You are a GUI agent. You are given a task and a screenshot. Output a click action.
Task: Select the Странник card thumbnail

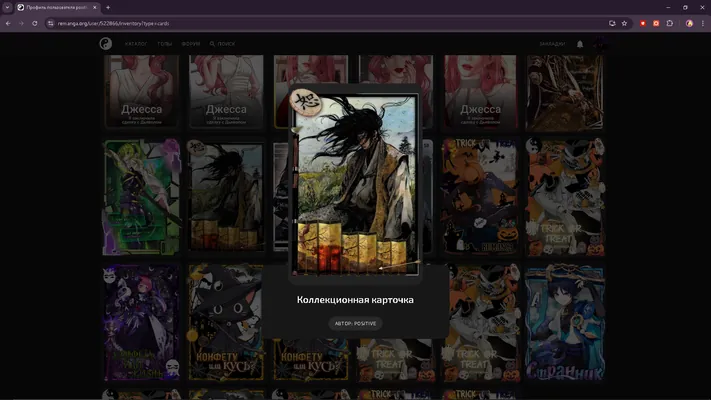coord(565,322)
